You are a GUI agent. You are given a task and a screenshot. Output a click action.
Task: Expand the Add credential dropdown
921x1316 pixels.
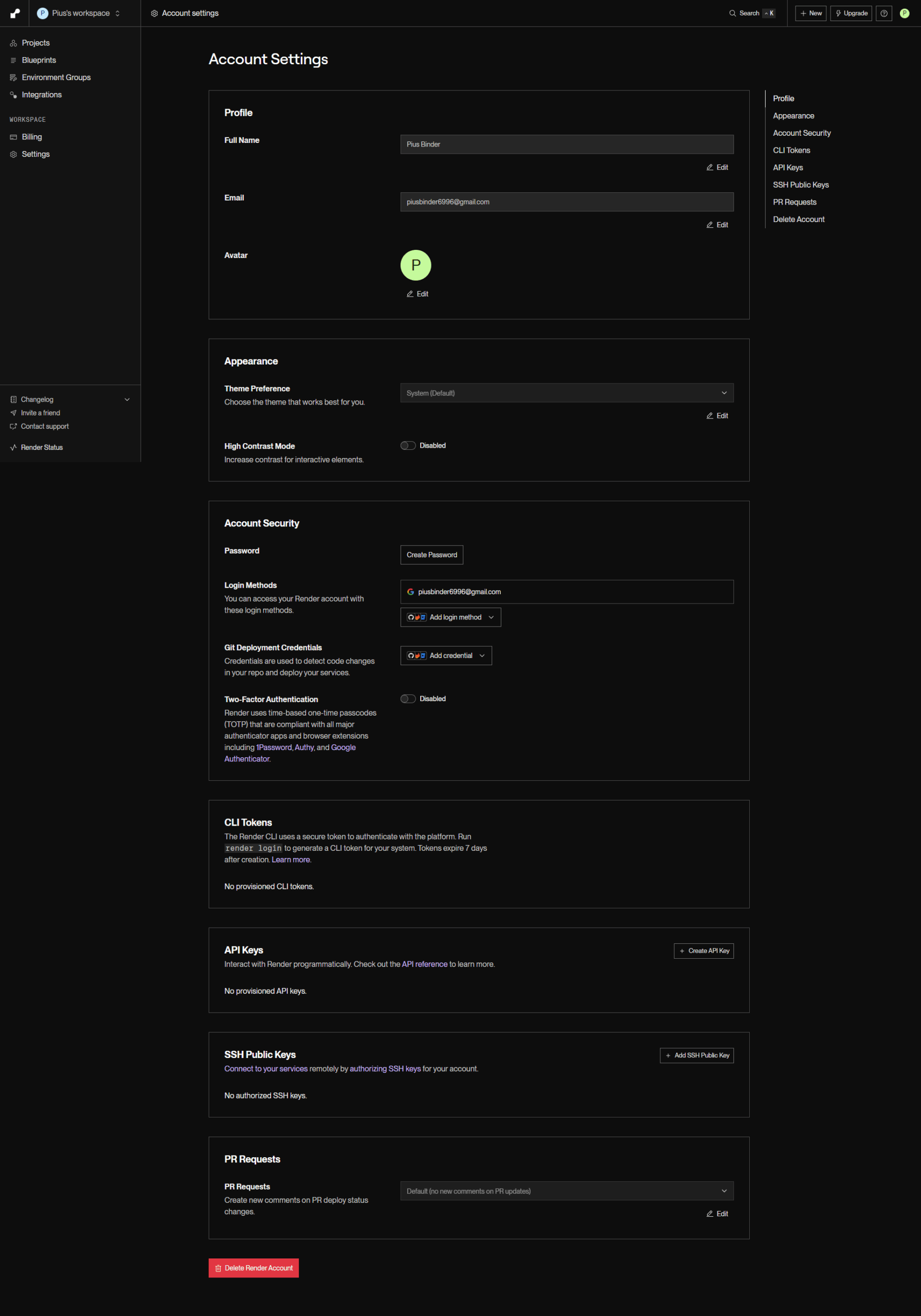pyautogui.click(x=446, y=656)
